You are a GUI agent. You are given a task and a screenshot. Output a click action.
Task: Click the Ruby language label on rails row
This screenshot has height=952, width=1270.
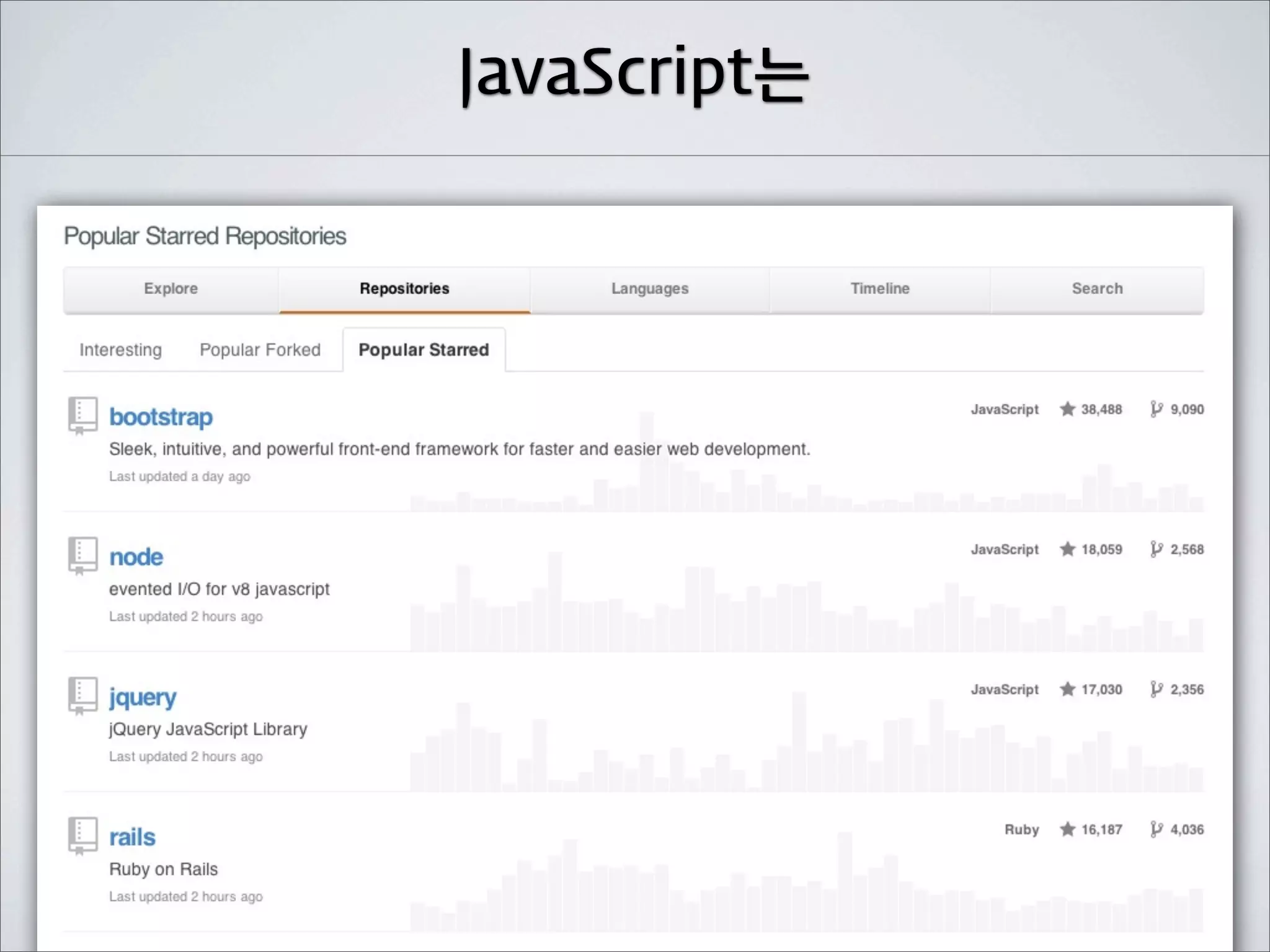[x=1021, y=830]
